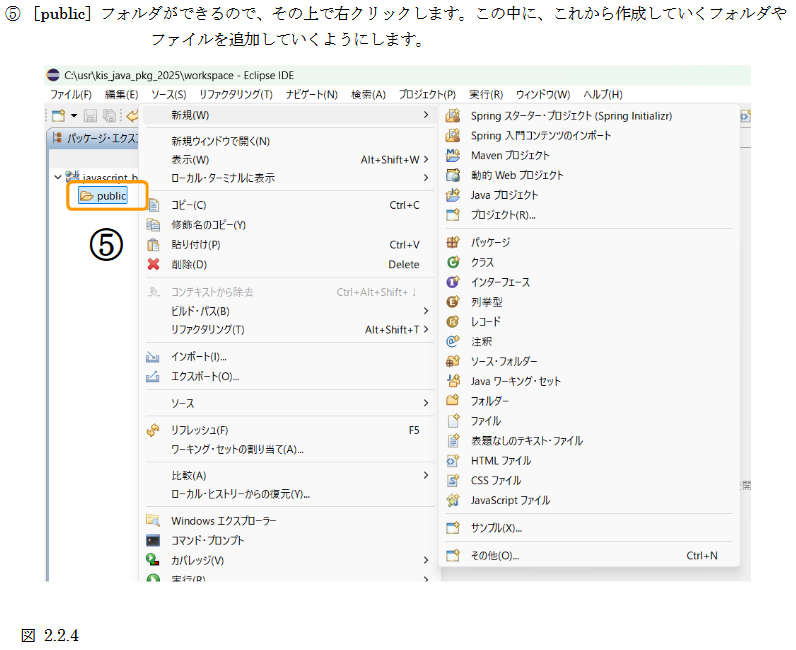Image resolution: width=796 pixels, height=650 pixels.
Task: Open the ウィンドウ(W) menu
Action: (543, 94)
